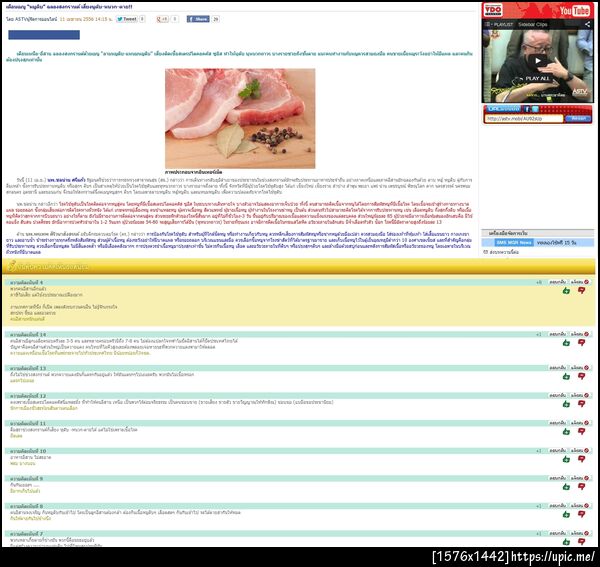600x567 pixels.
Task: Click the SMS MGR News banner
Action: pos(514,243)
